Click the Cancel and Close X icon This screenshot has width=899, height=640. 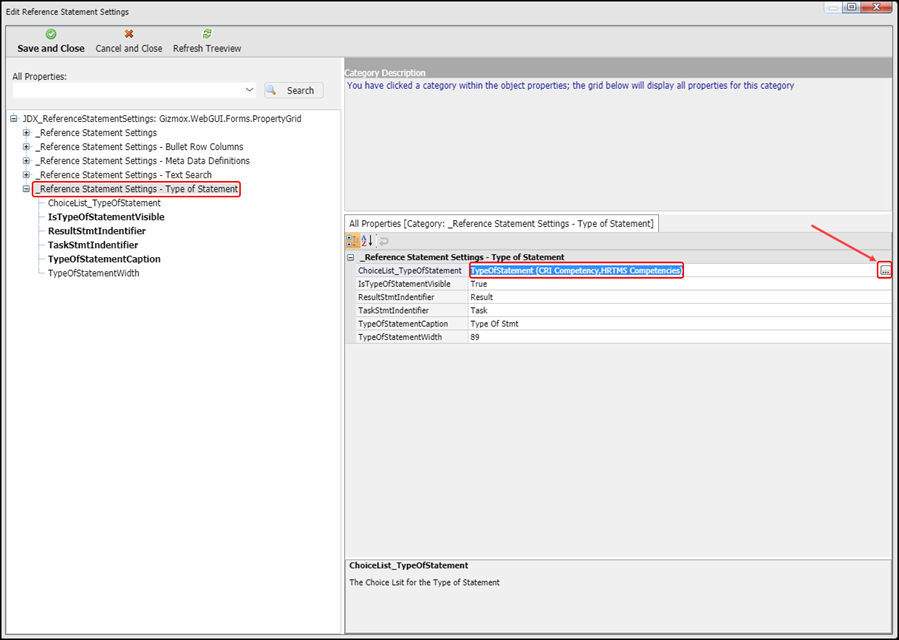[128, 34]
